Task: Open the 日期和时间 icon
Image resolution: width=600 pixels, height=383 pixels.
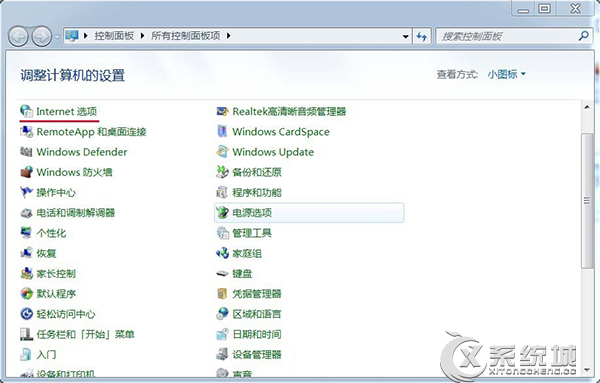Action: click(222, 334)
